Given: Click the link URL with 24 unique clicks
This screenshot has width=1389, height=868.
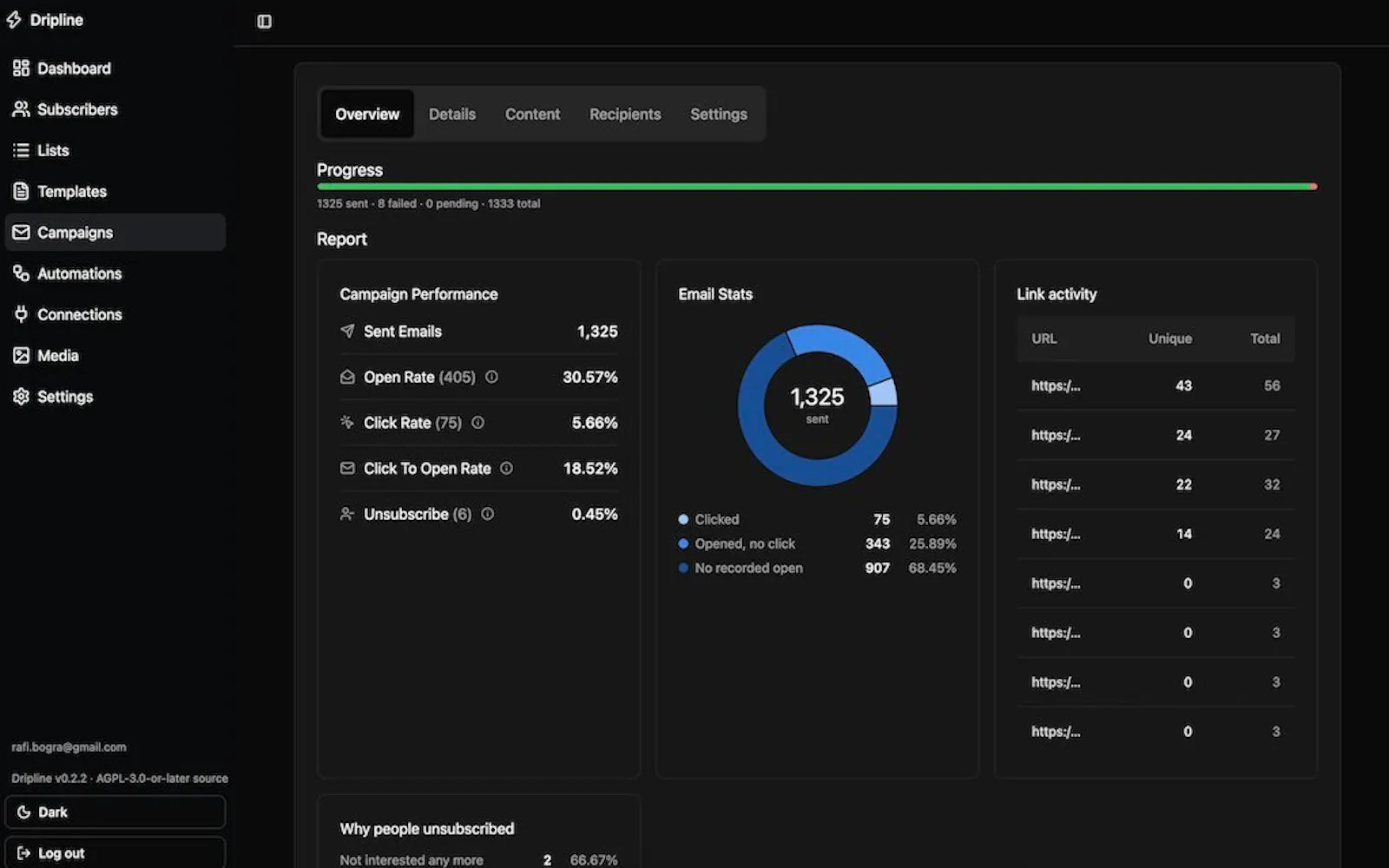Looking at the screenshot, I should pyautogui.click(x=1056, y=435).
